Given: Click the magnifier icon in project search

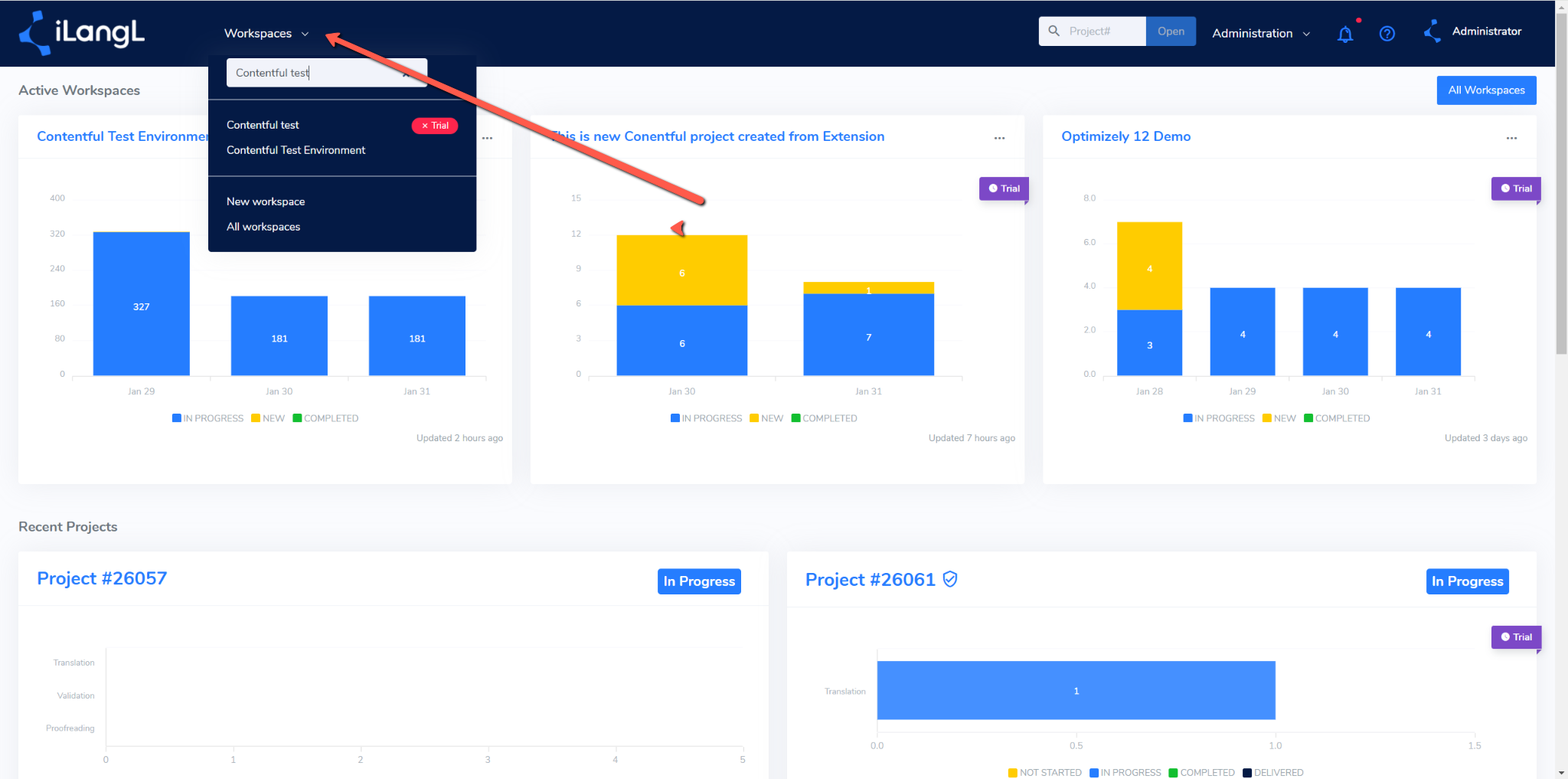Looking at the screenshot, I should tap(1054, 31).
